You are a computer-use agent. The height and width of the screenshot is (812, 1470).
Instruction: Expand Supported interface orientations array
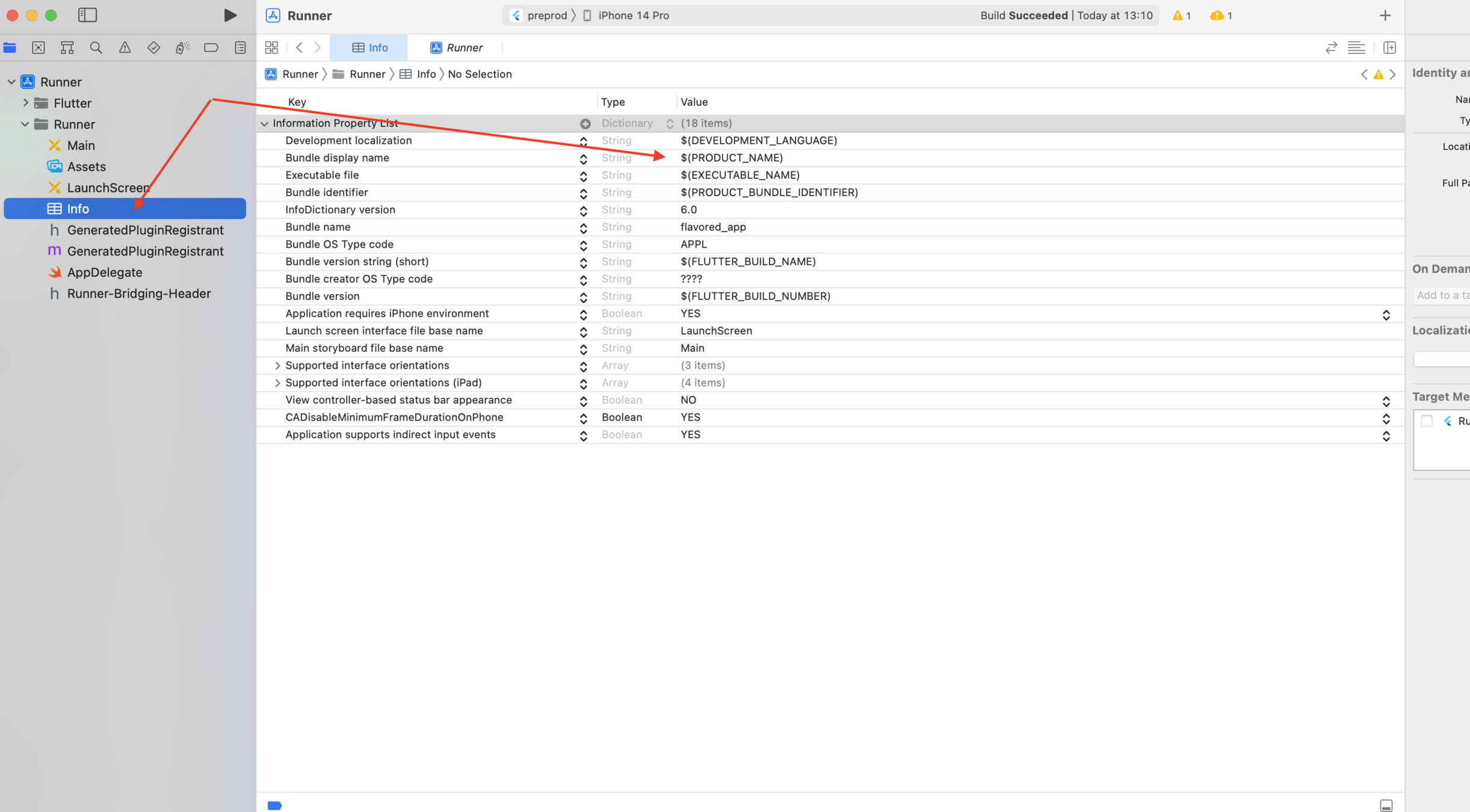click(x=277, y=366)
